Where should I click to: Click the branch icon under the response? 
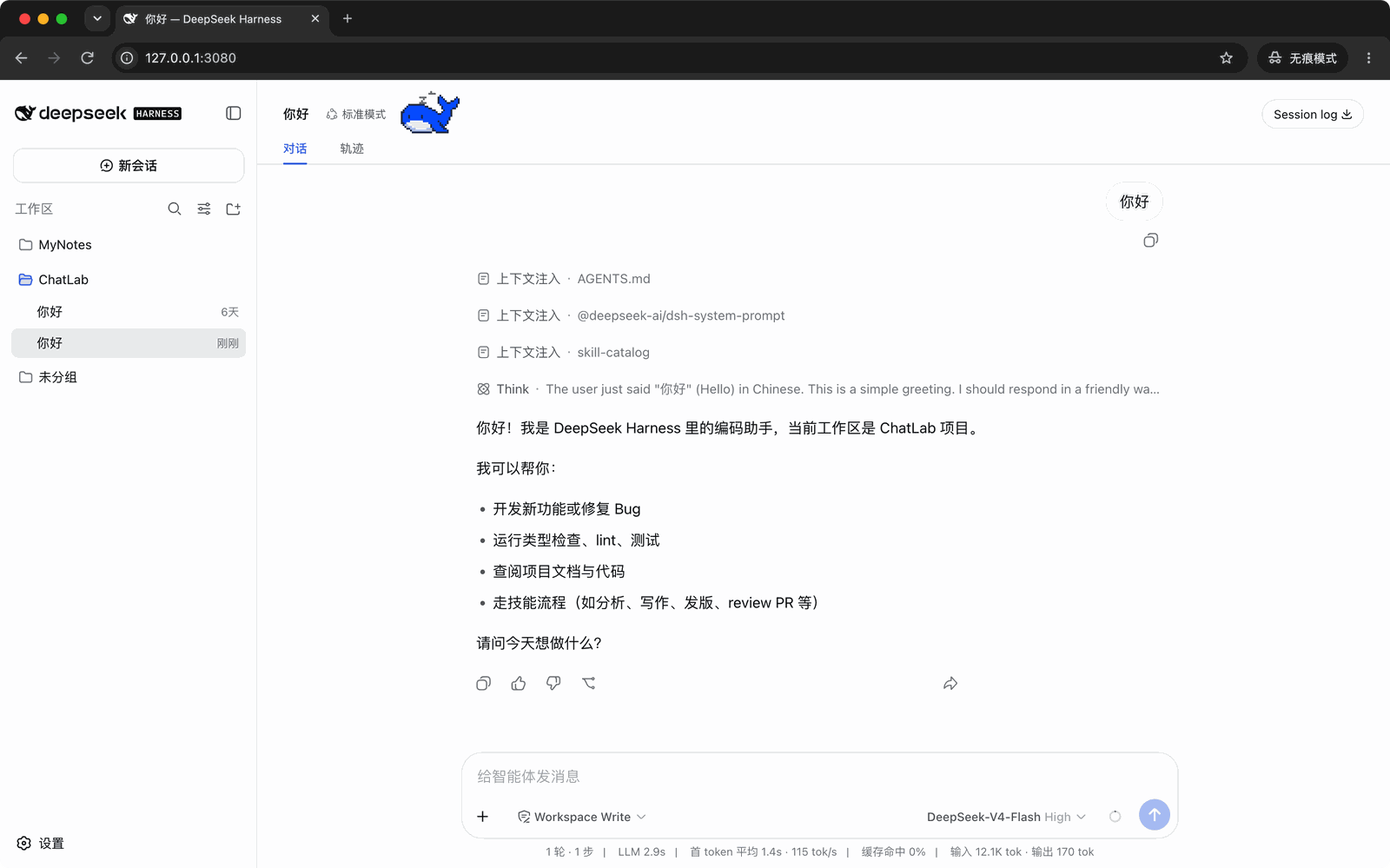[589, 684]
